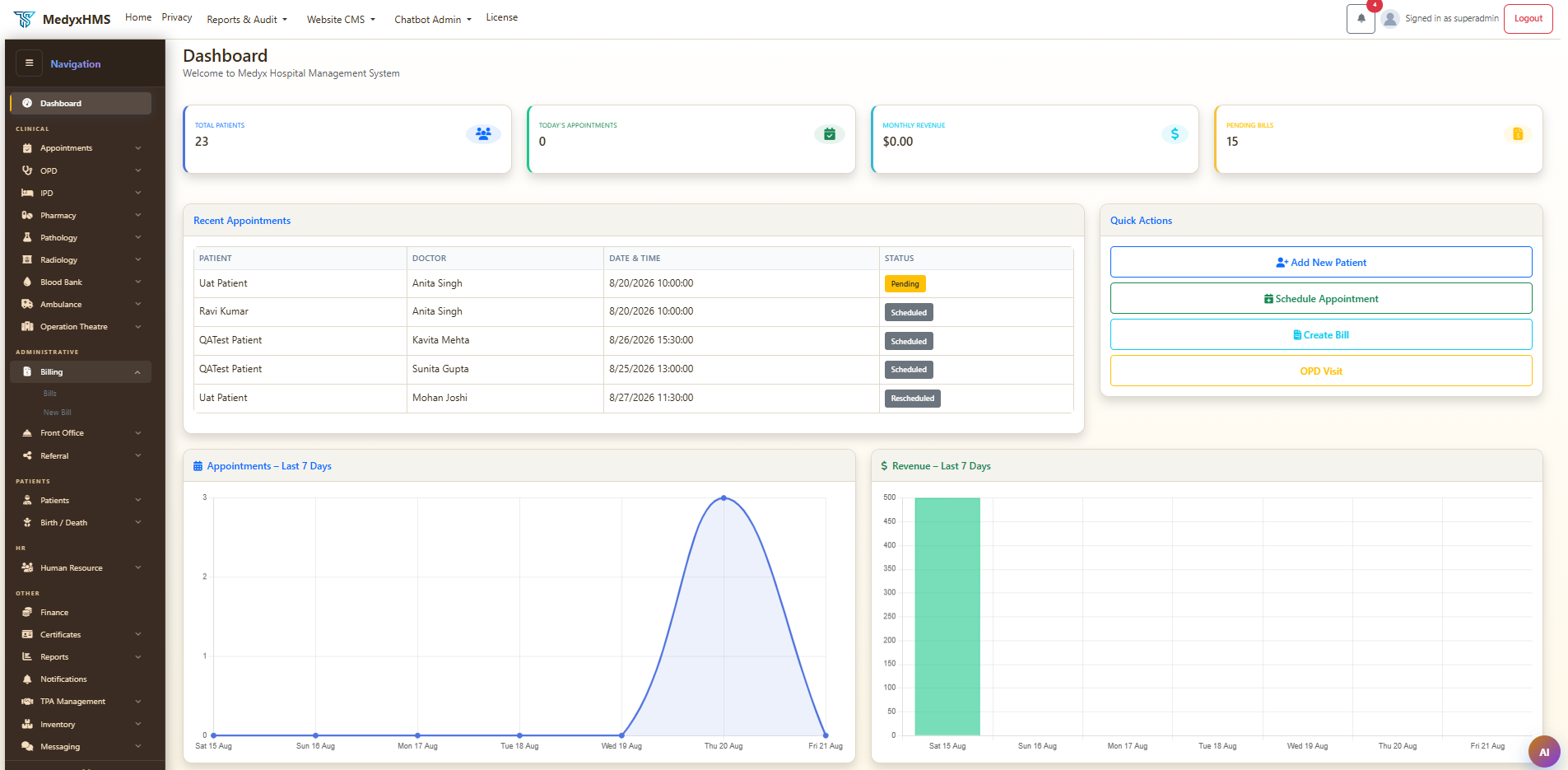
Task: Click Add New Patient button
Action: [1321, 262]
